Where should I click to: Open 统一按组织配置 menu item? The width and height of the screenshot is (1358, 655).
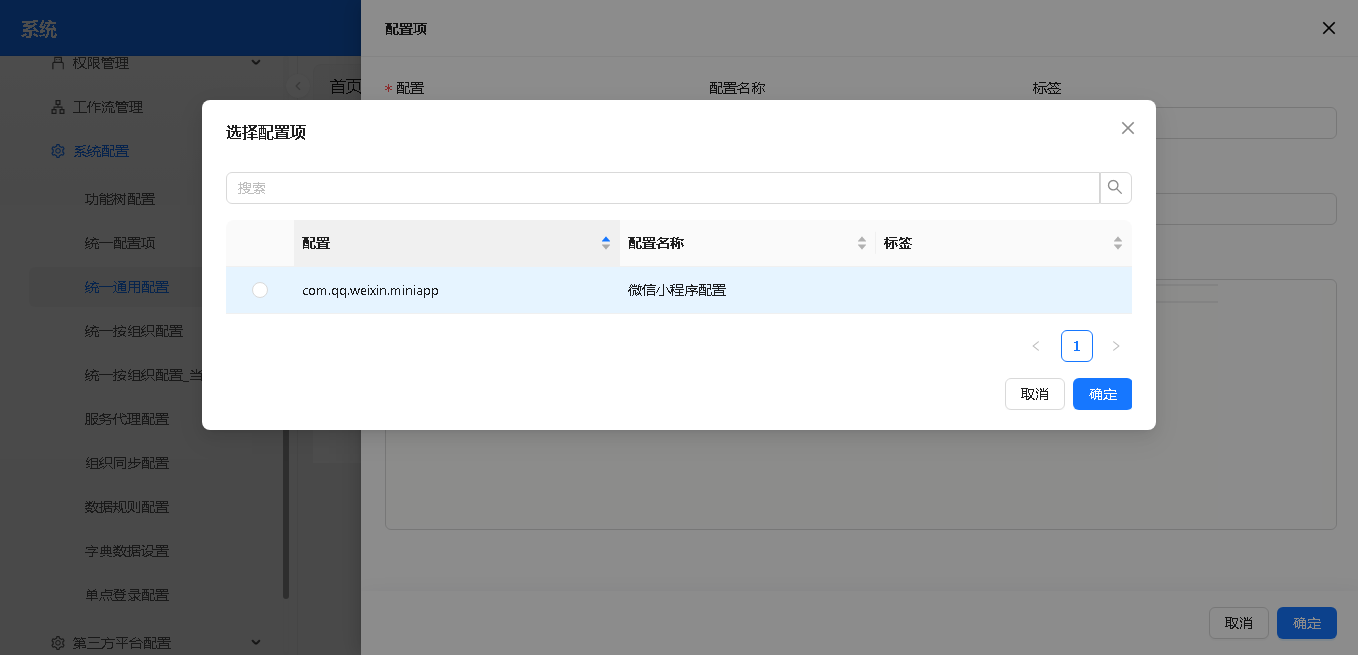point(134,331)
